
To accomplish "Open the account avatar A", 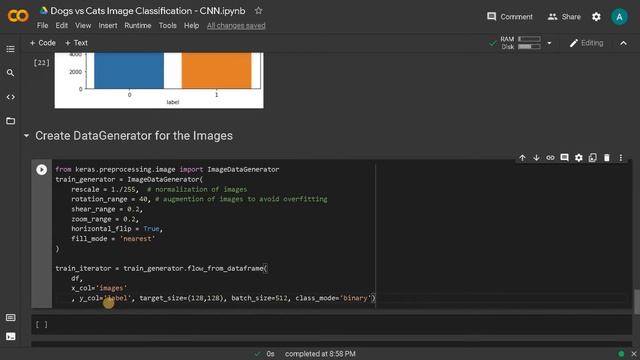I will pos(619,17).
